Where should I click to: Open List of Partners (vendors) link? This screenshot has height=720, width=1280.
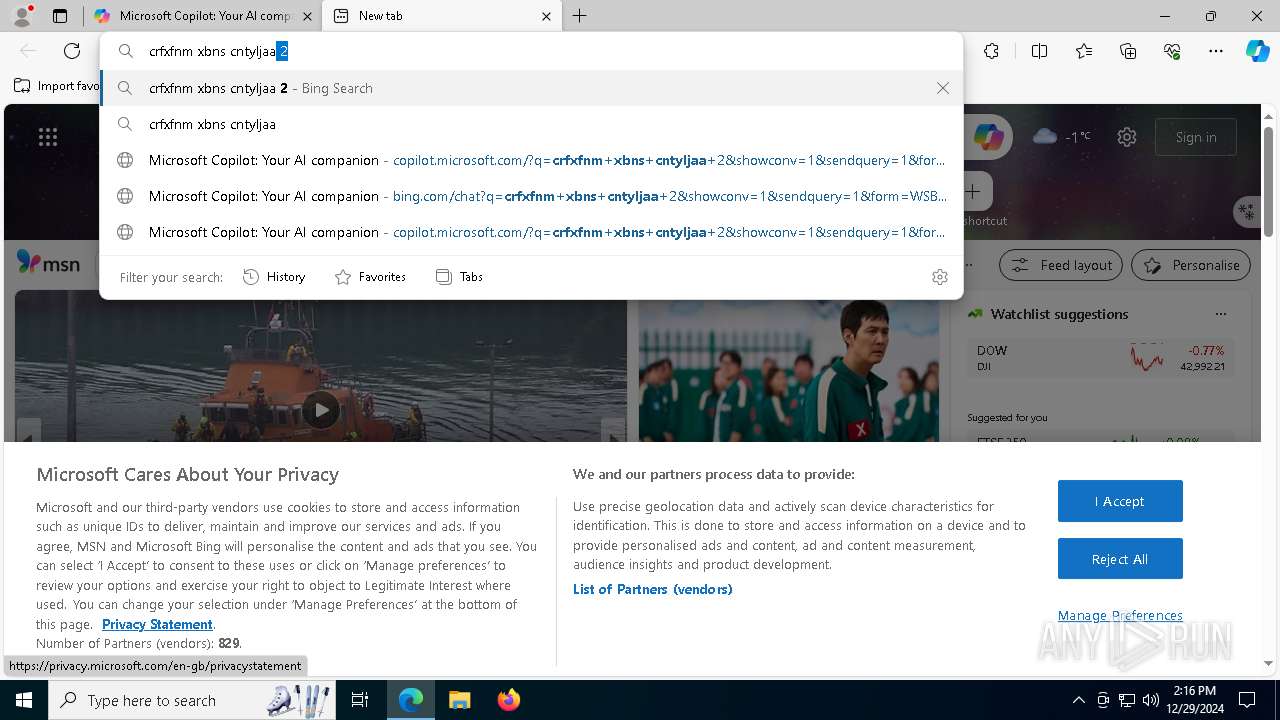(x=653, y=589)
